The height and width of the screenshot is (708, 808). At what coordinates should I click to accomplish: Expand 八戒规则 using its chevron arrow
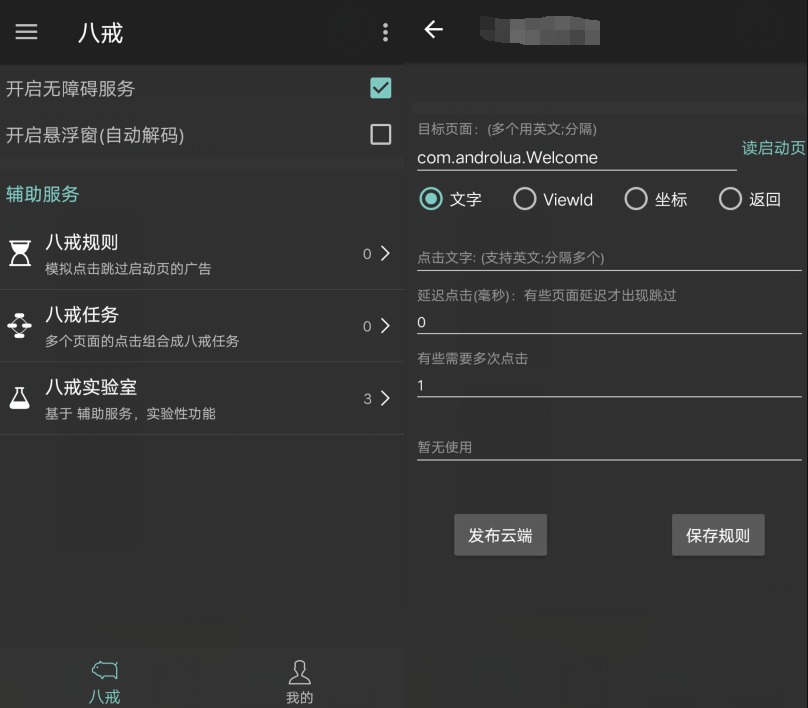pyautogui.click(x=385, y=253)
